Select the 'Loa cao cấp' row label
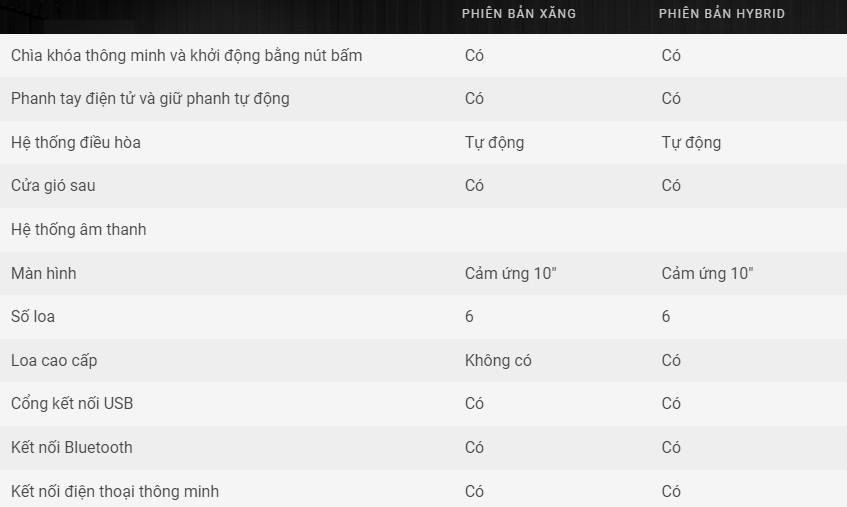 [54, 361]
